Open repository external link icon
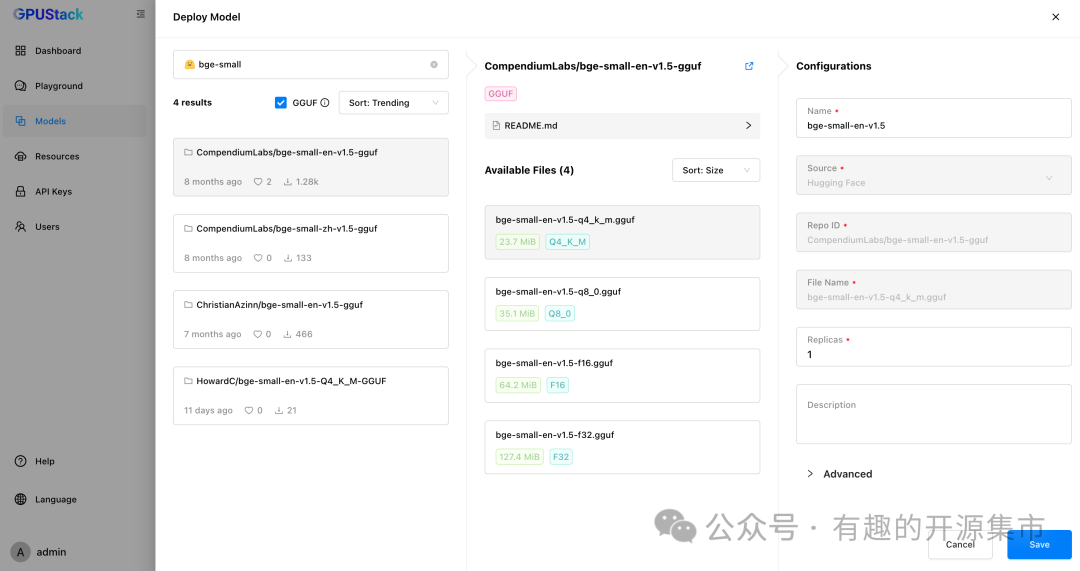The width and height of the screenshot is (1080, 571). 749,66
